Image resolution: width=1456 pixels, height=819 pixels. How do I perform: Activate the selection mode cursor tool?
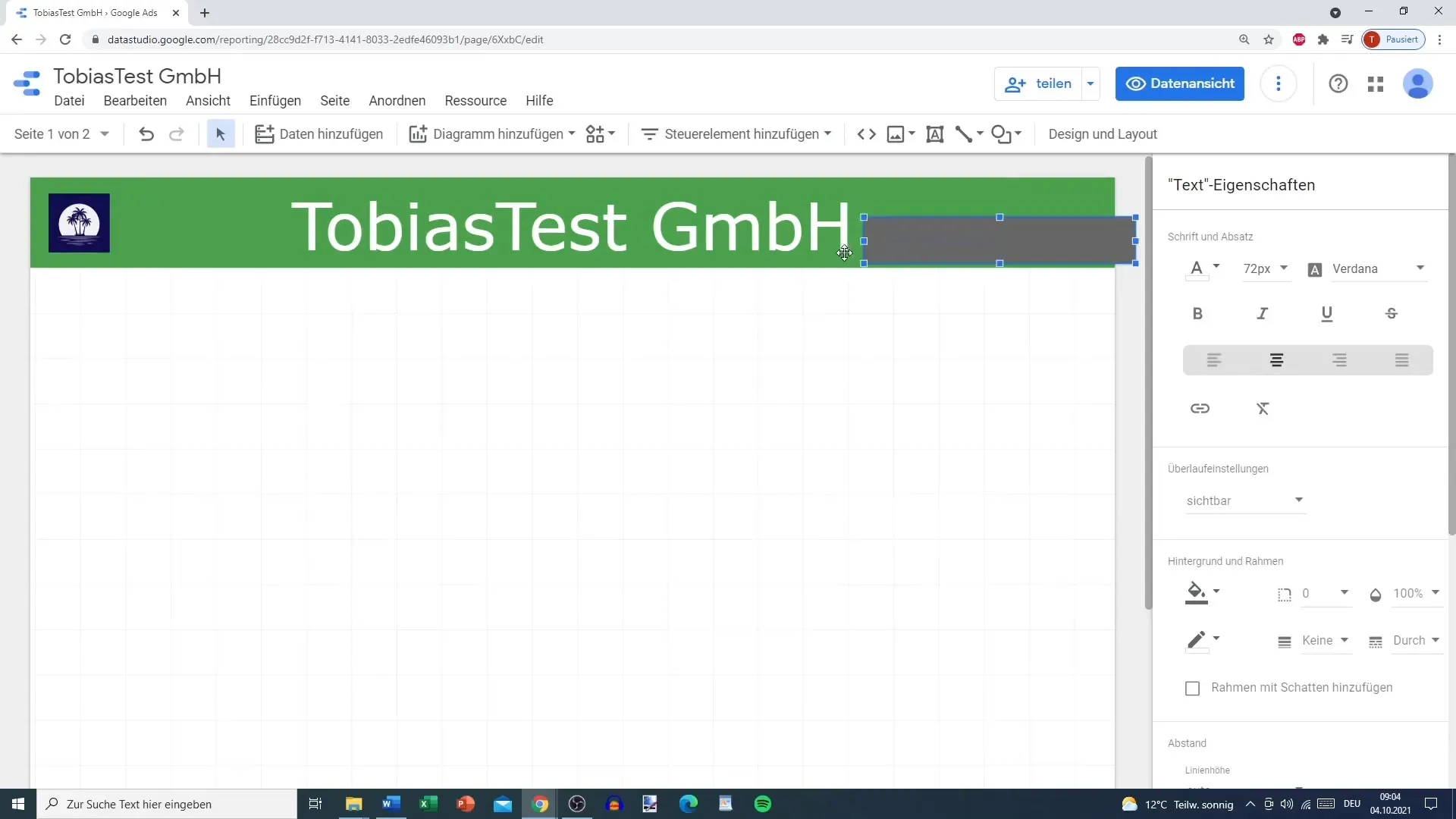[221, 134]
